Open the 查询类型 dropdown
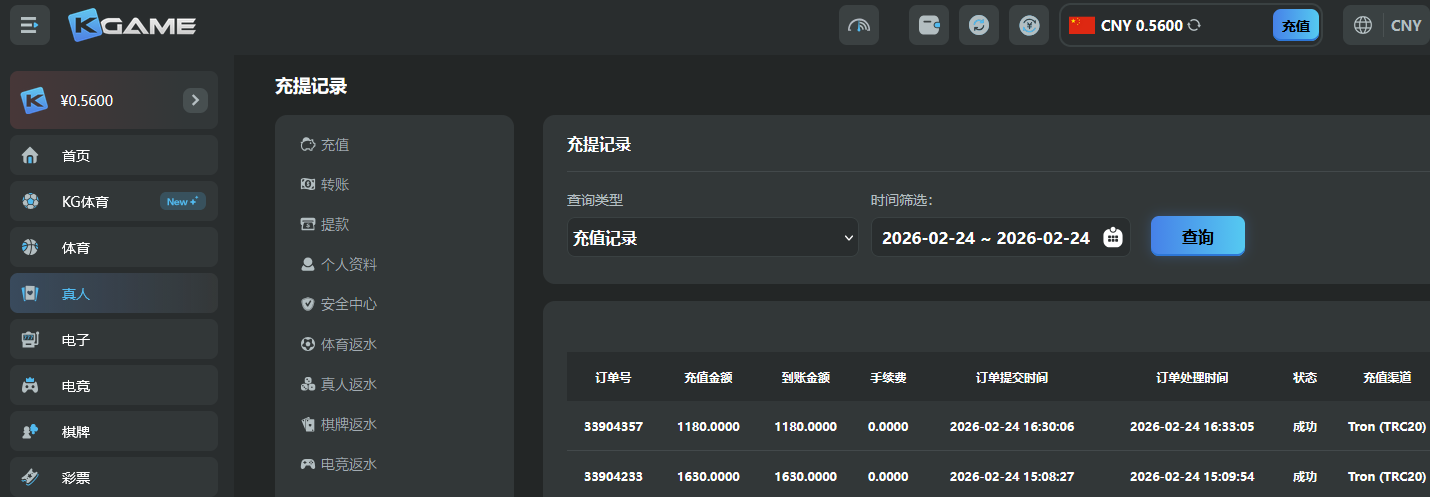Image resolution: width=1430 pixels, height=497 pixels. tap(712, 238)
